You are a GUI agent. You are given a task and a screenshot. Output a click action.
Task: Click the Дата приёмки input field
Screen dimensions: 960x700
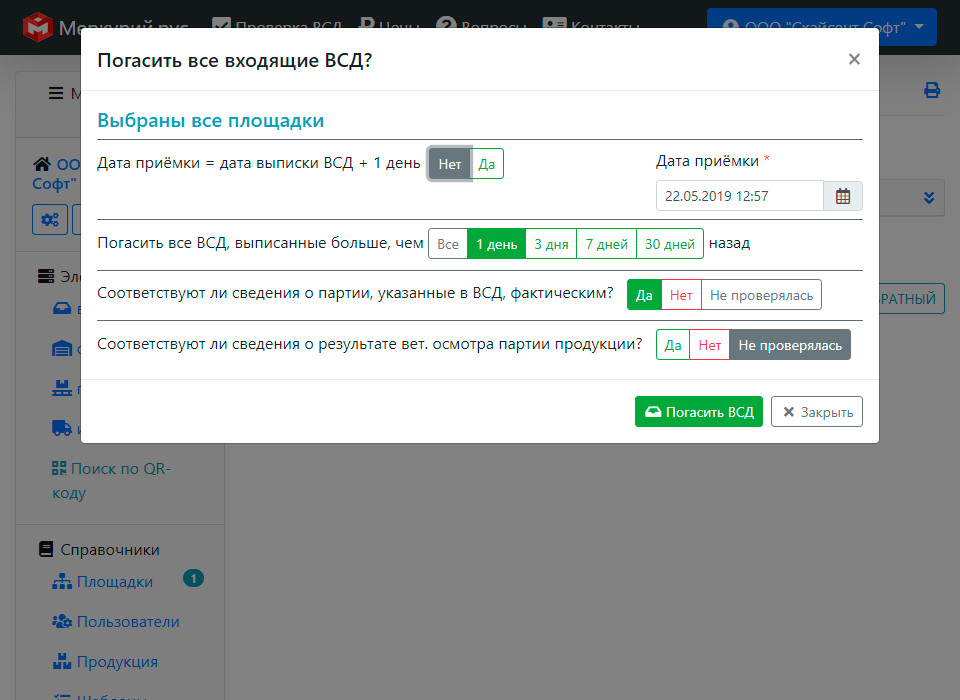tap(739, 196)
